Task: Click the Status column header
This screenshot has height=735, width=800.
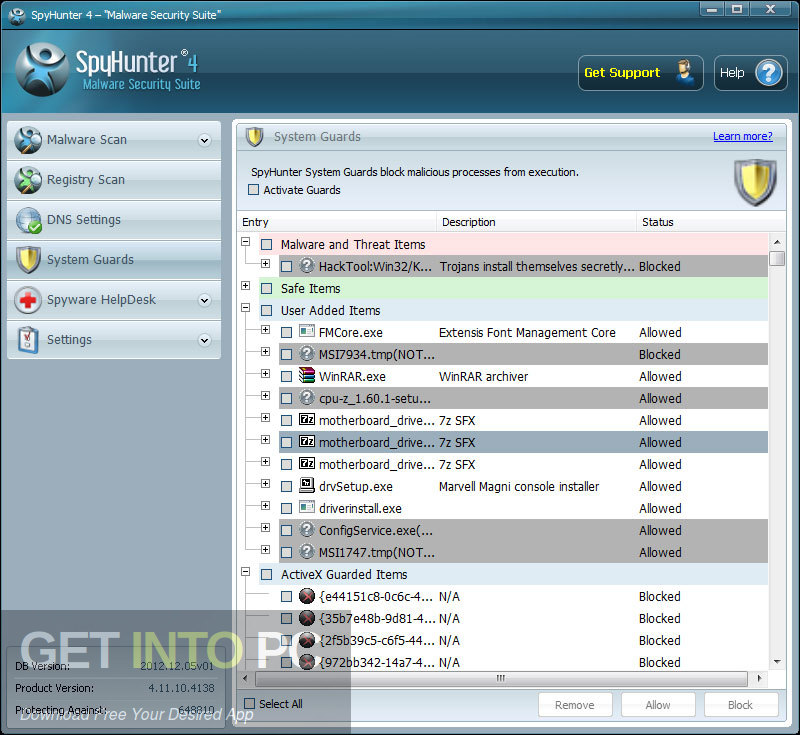Action: coord(710,222)
